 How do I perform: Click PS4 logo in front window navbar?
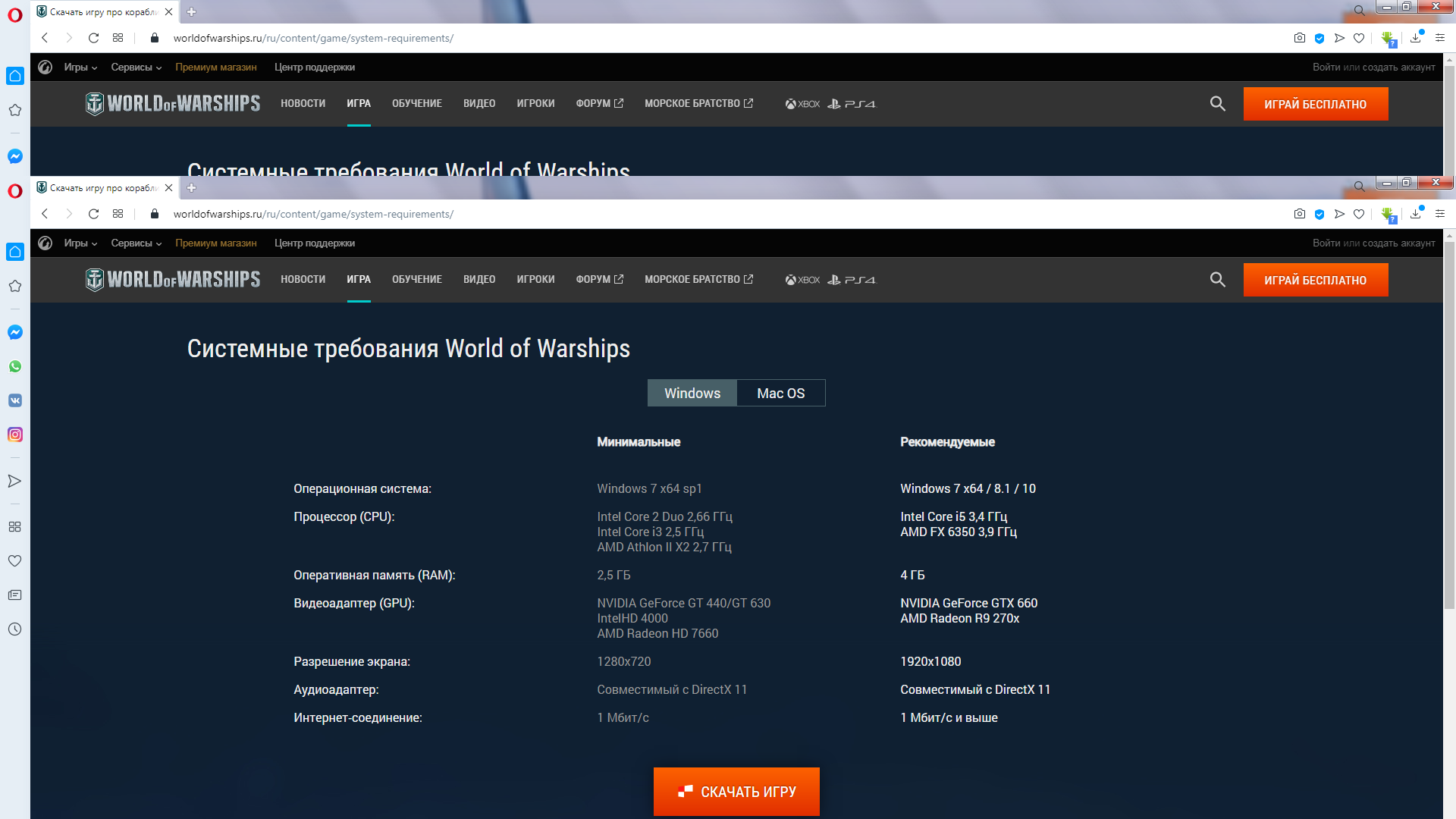[851, 280]
